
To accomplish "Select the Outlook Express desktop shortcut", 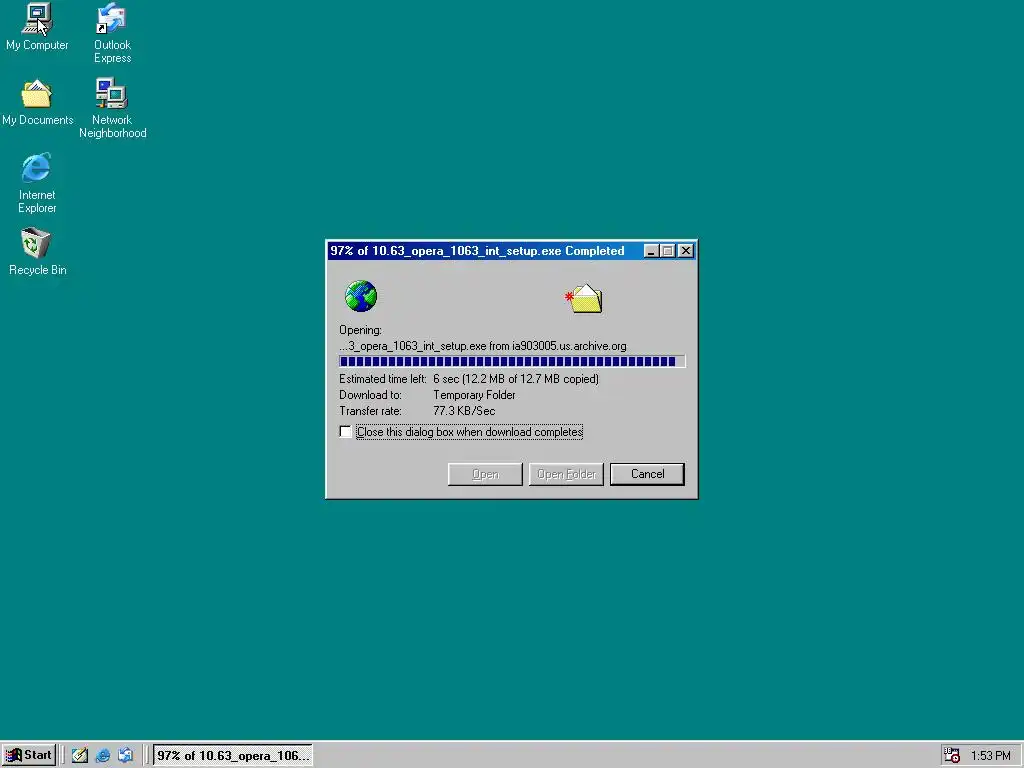I will point(112,33).
